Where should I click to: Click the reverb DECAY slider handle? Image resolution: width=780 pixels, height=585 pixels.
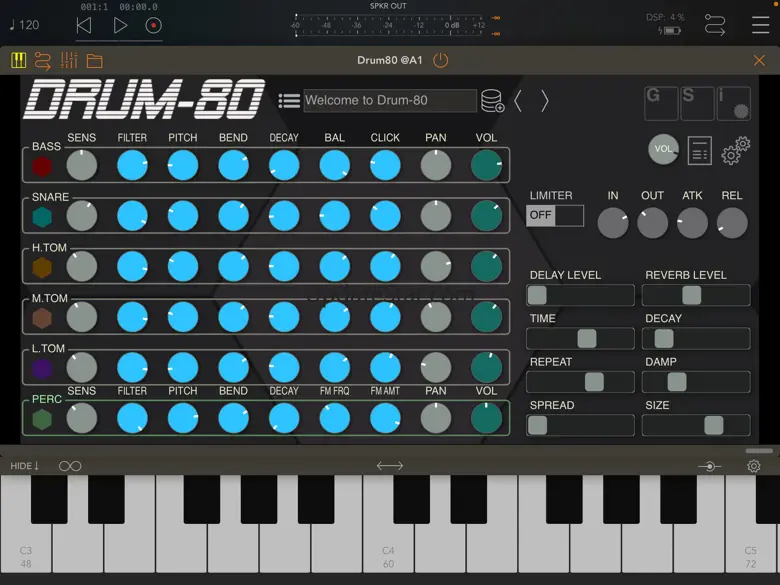coord(664,338)
